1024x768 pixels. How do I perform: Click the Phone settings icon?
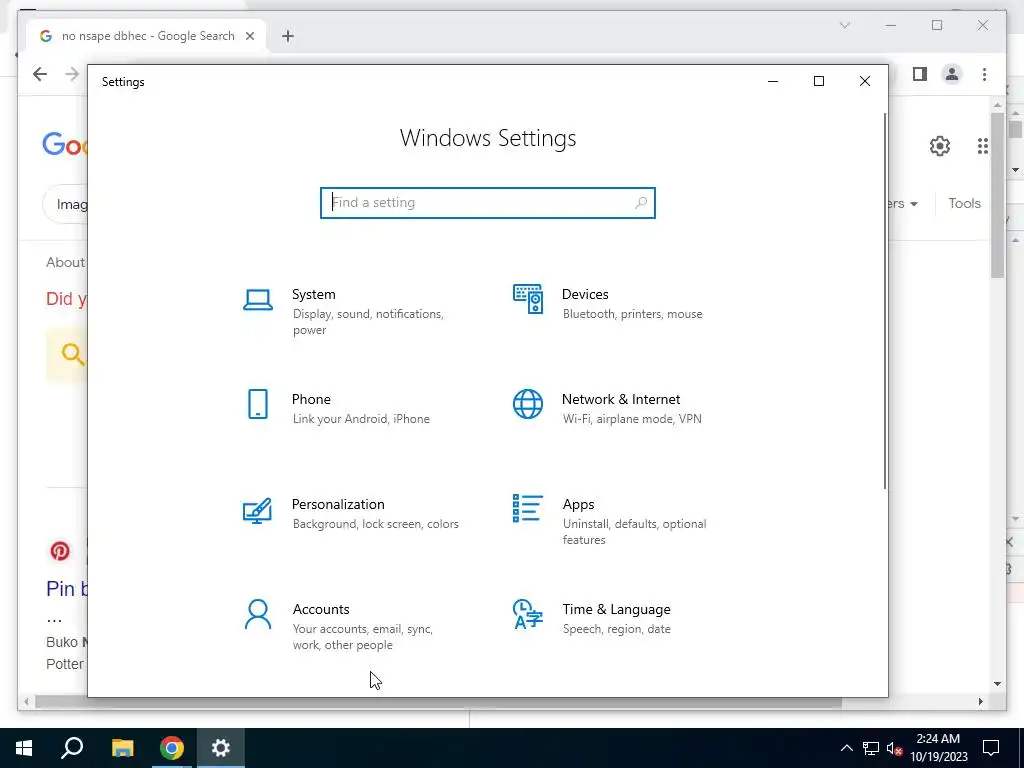point(258,404)
